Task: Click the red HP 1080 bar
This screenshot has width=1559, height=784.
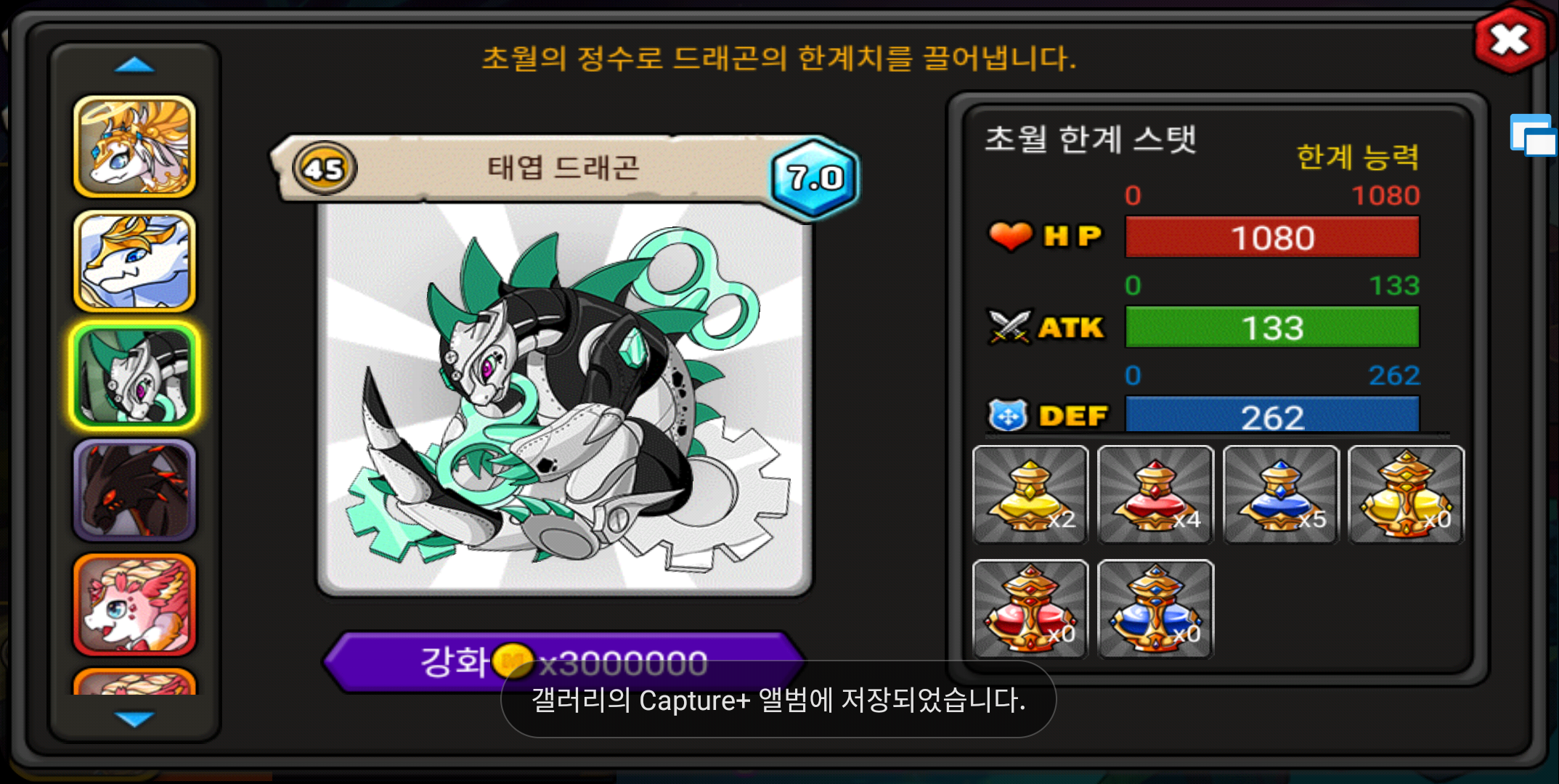Action: pyautogui.click(x=1272, y=237)
